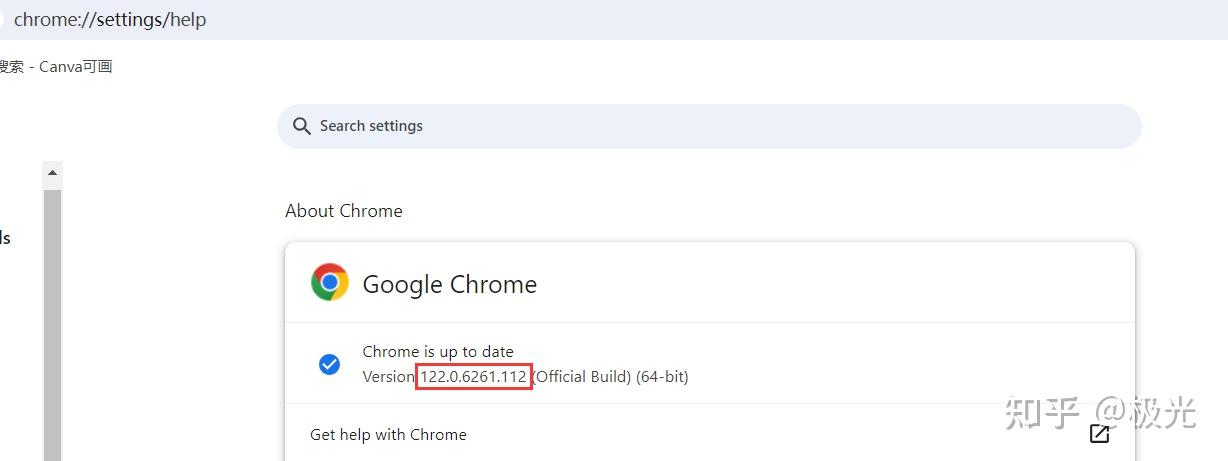Click the "(Official Build) (64-bit)" text
Screen dimensions: 1228x461
coord(611,377)
